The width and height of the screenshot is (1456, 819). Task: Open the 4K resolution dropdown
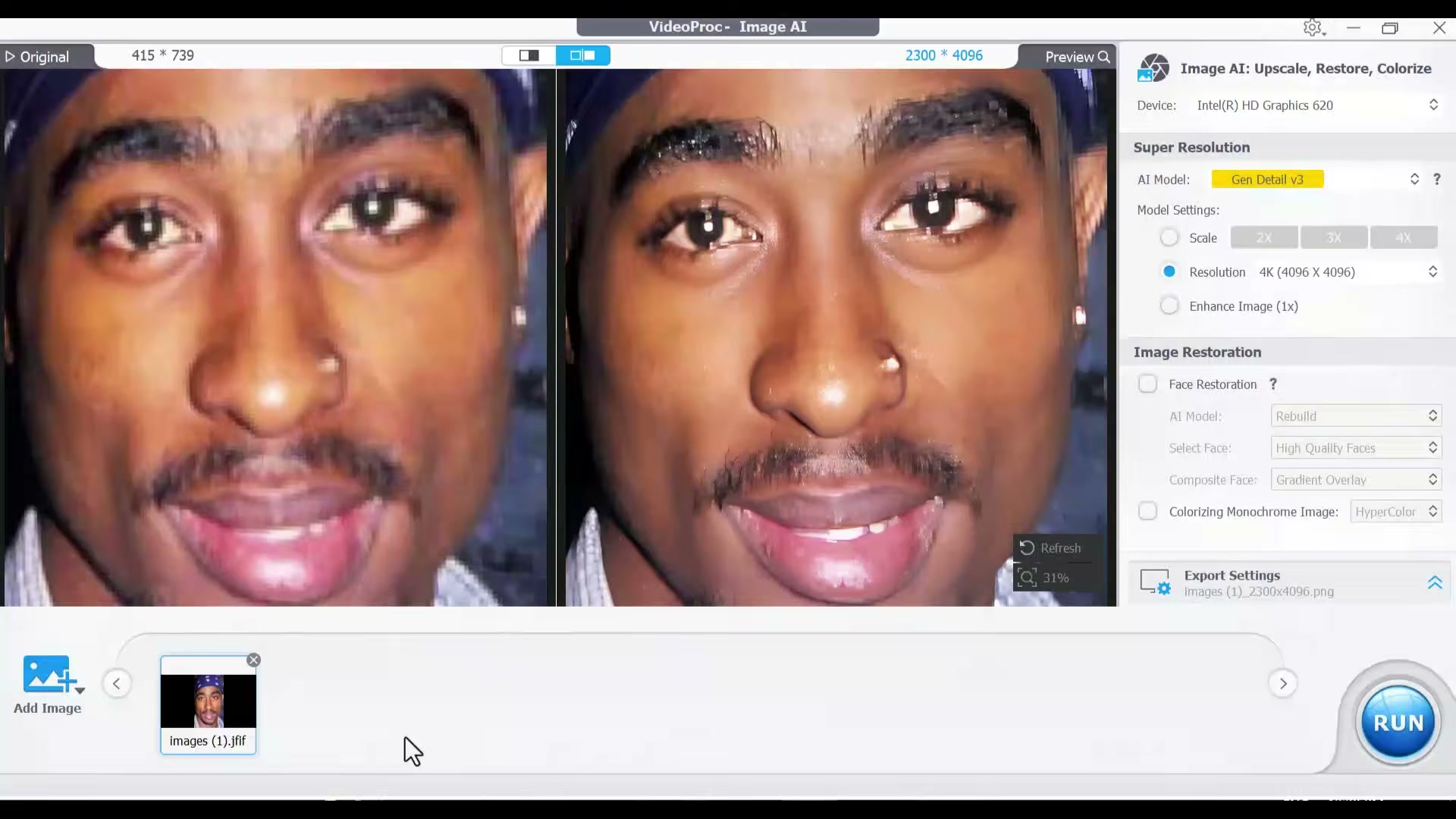point(1348,271)
